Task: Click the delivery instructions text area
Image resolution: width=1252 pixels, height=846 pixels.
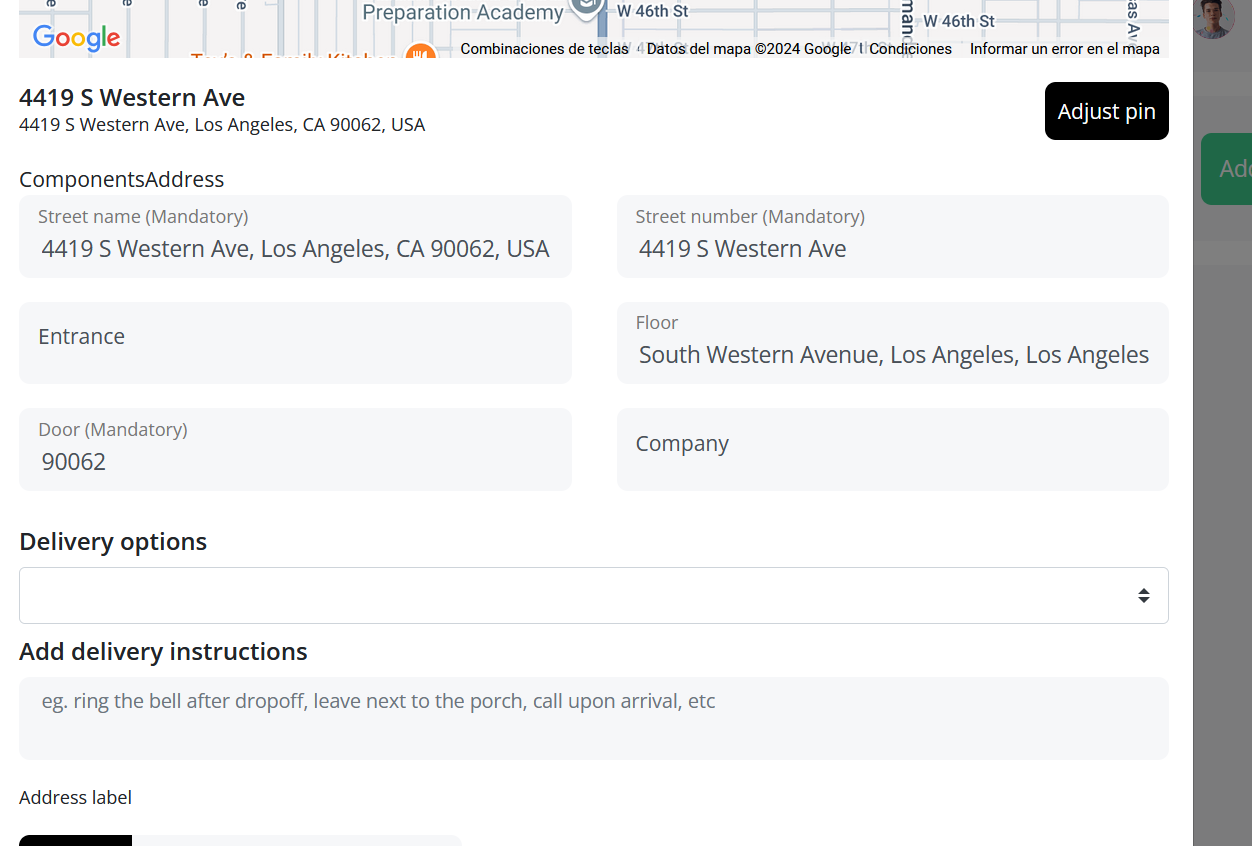Action: click(x=594, y=718)
